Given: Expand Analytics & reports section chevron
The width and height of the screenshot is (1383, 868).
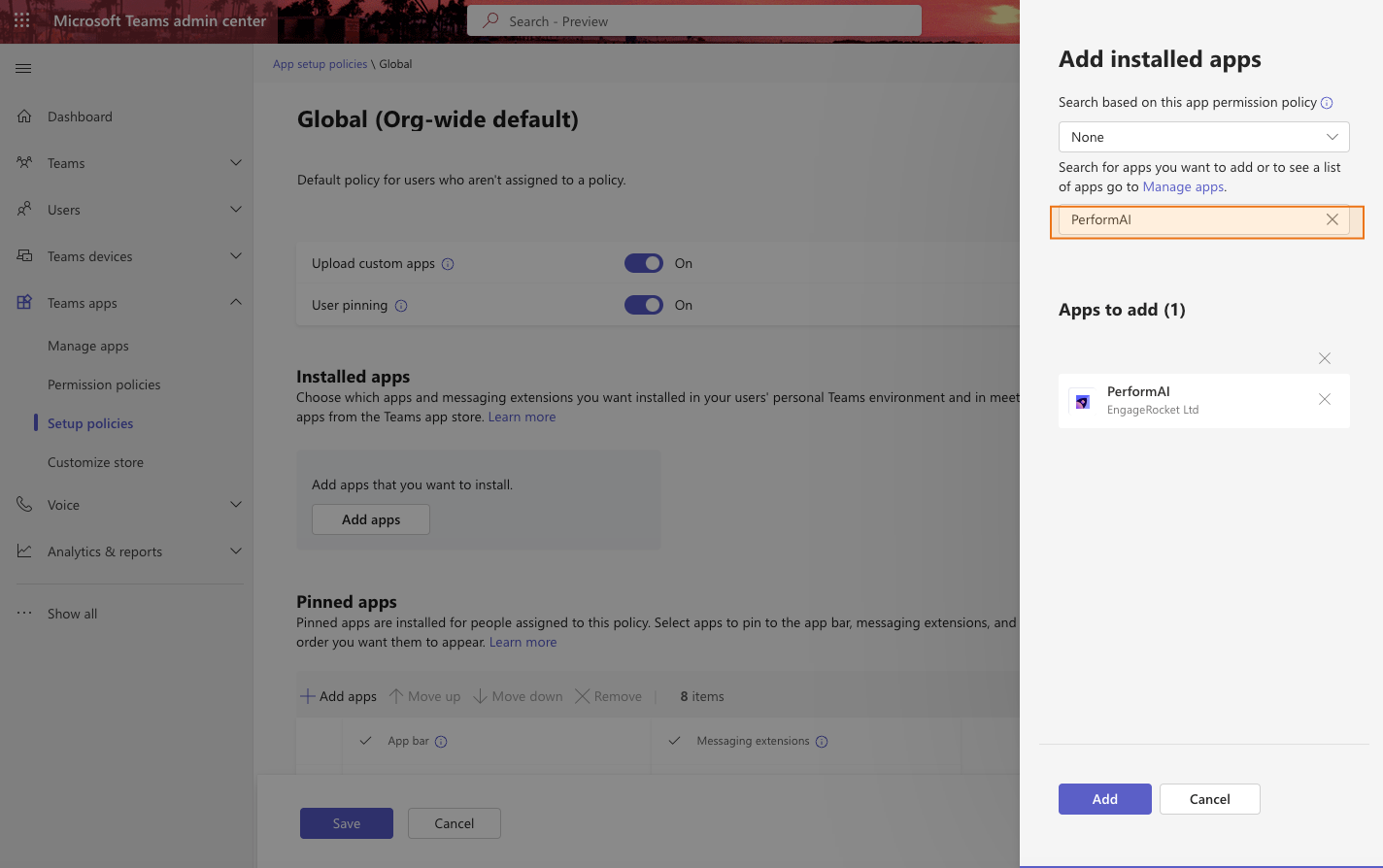Looking at the screenshot, I should (236, 551).
